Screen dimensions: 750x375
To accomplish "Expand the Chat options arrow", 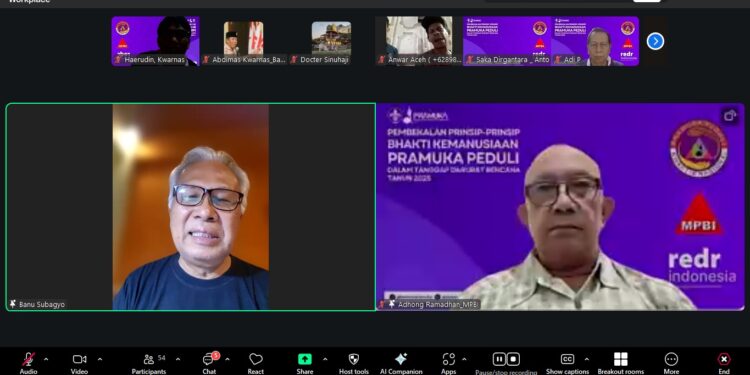I will pos(227,359).
